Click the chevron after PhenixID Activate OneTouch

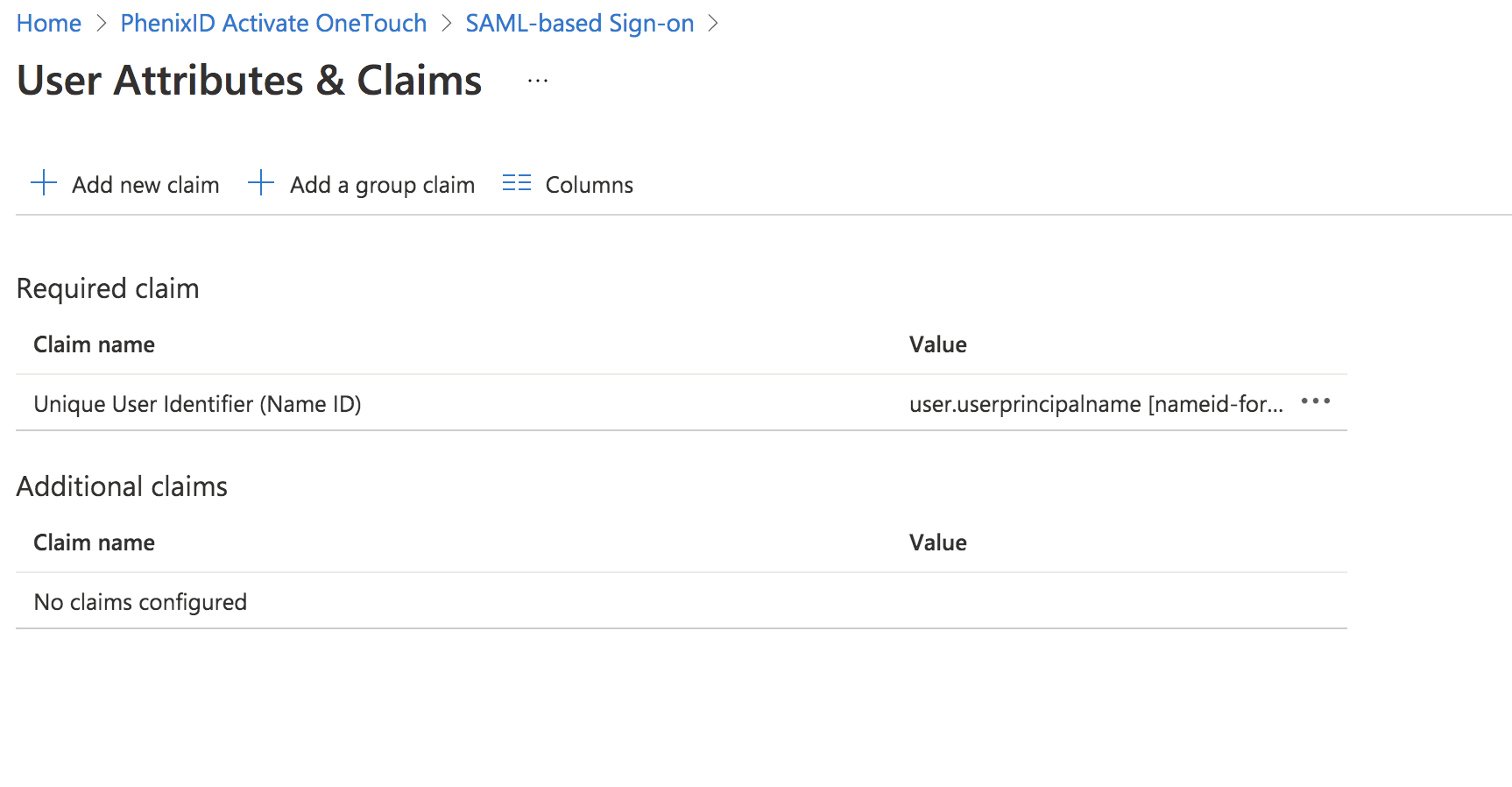click(447, 24)
